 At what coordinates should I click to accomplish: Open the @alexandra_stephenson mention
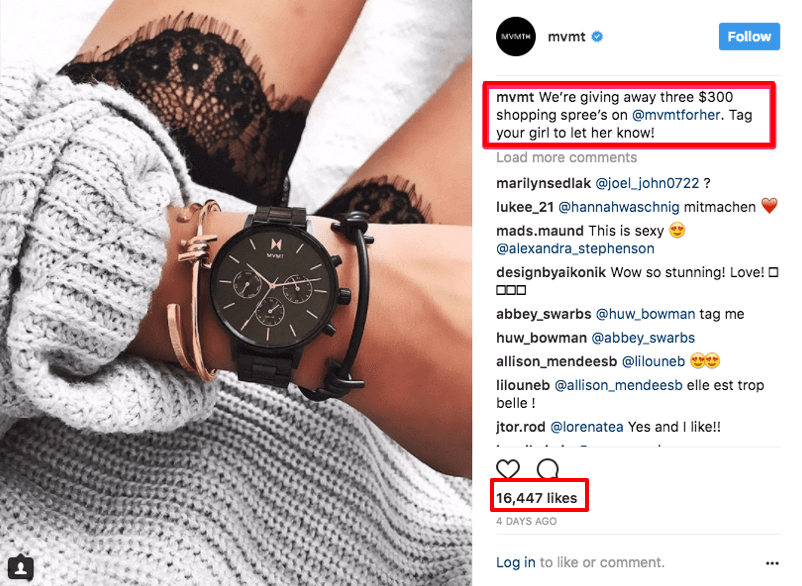click(575, 249)
